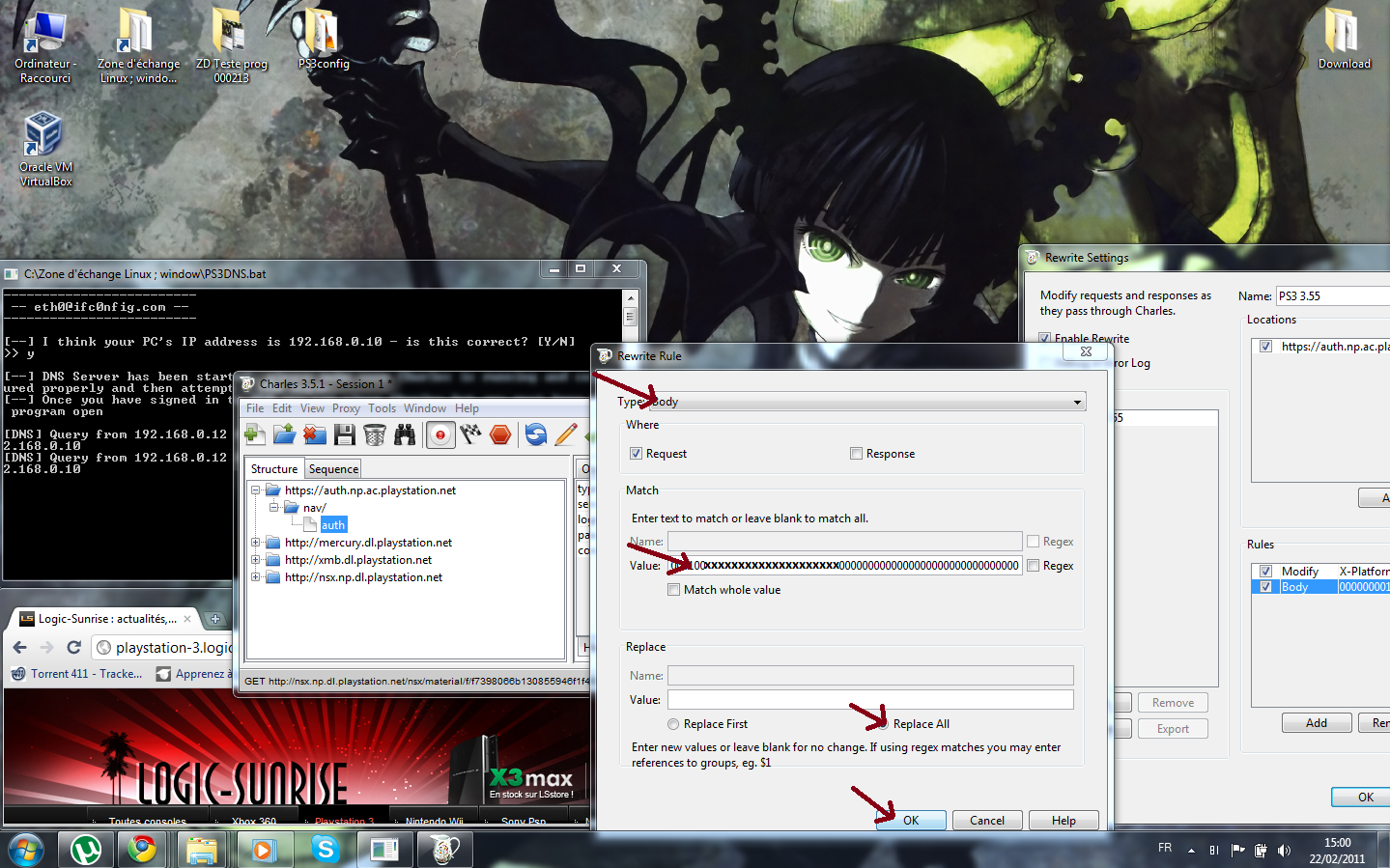Open the Charles jug taskbar icon
Screen dimensions: 1390x868
[x=445, y=850]
